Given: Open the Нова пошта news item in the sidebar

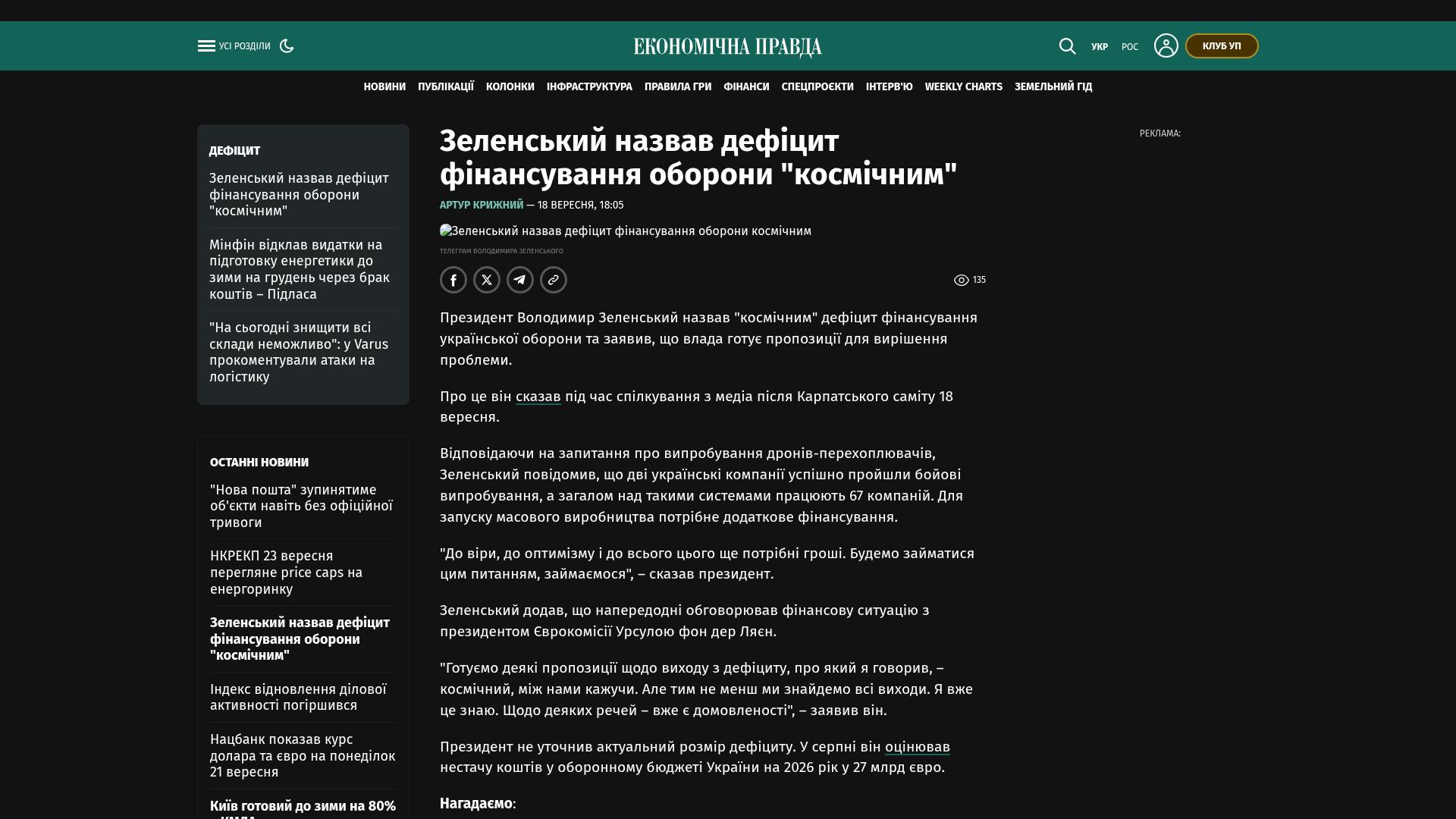Looking at the screenshot, I should 302,506.
